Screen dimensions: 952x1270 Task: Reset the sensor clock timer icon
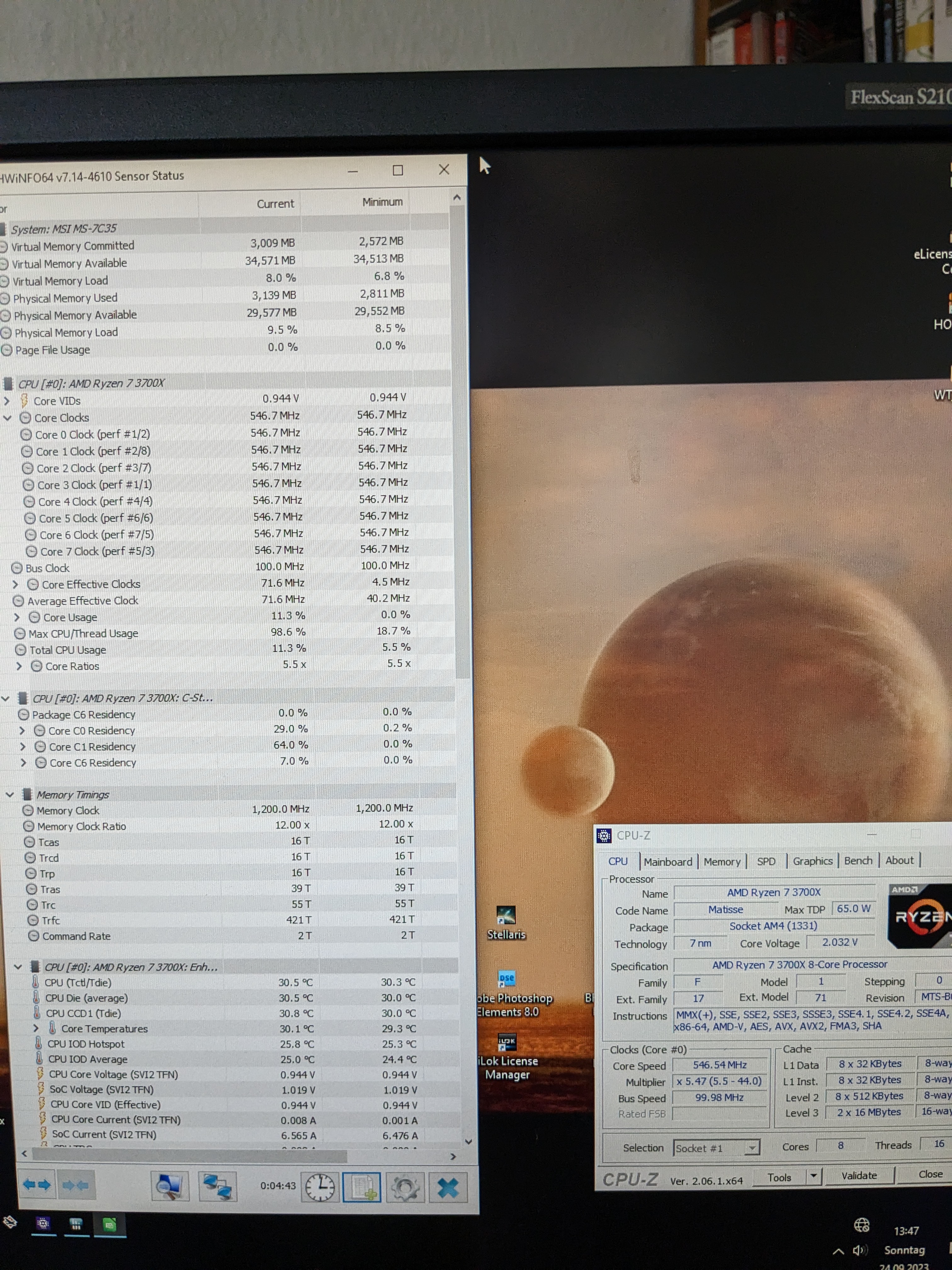point(320,1187)
